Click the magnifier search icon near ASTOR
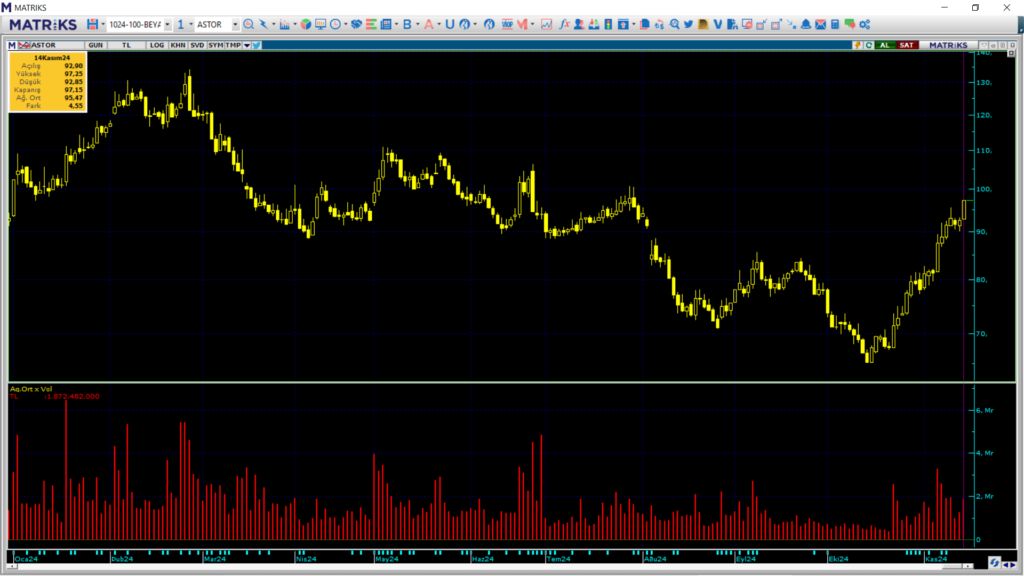The height and width of the screenshot is (576, 1024). 249,24
